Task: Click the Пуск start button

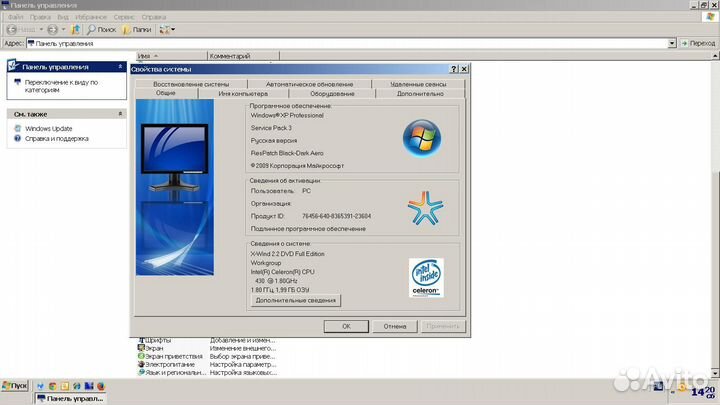Action: point(15,386)
